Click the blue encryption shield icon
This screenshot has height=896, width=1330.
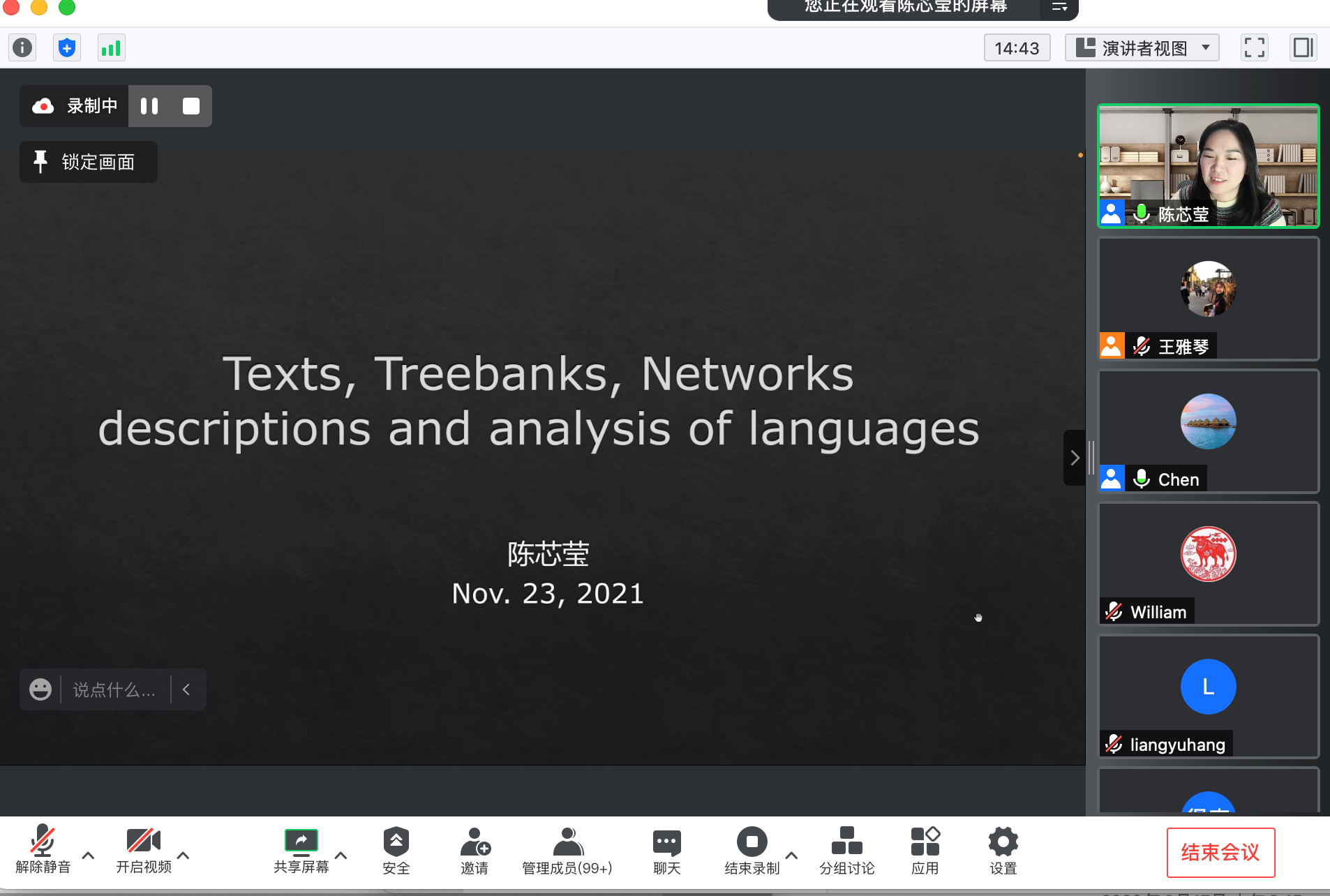tap(67, 47)
